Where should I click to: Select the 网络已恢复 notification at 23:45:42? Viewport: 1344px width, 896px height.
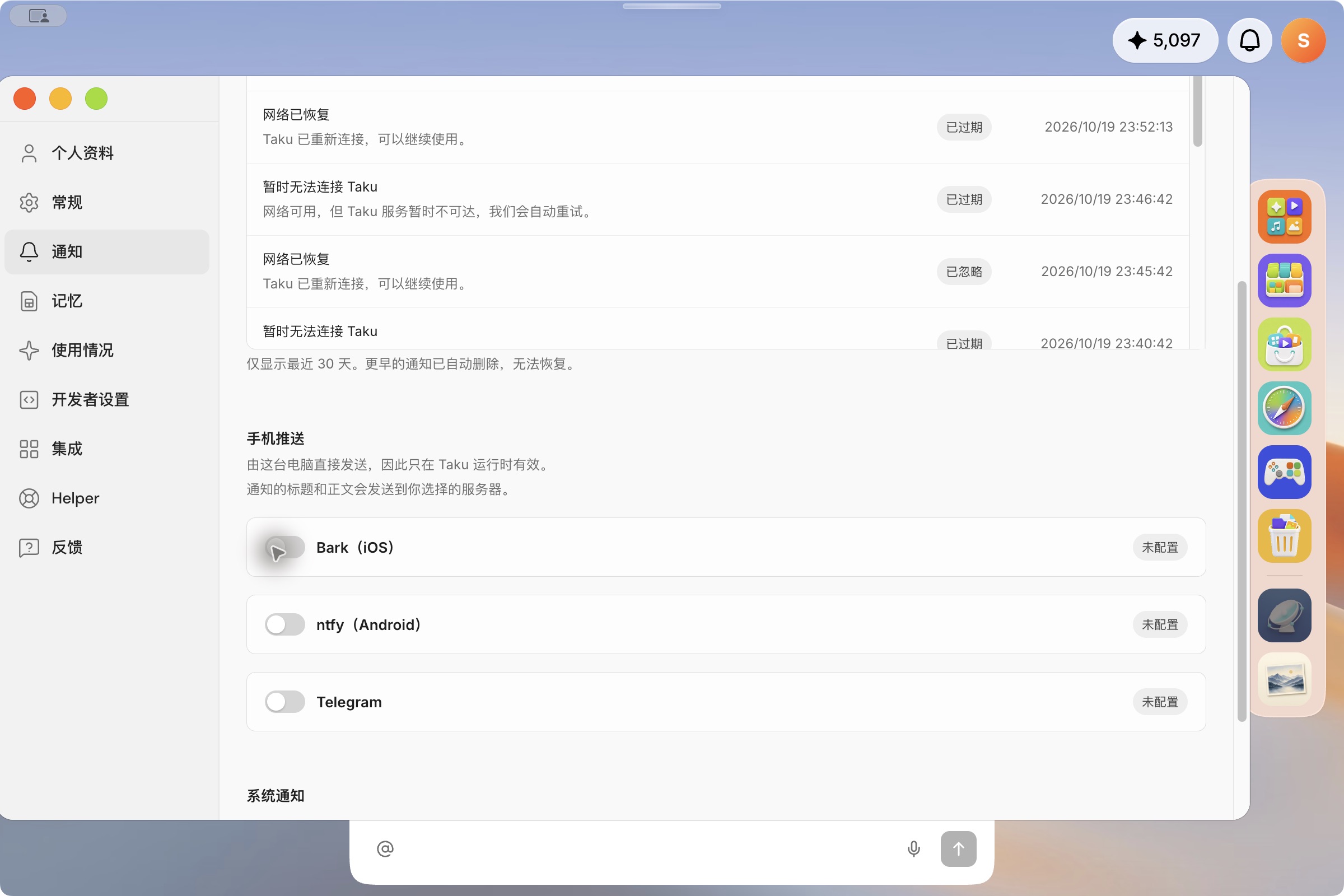718,272
